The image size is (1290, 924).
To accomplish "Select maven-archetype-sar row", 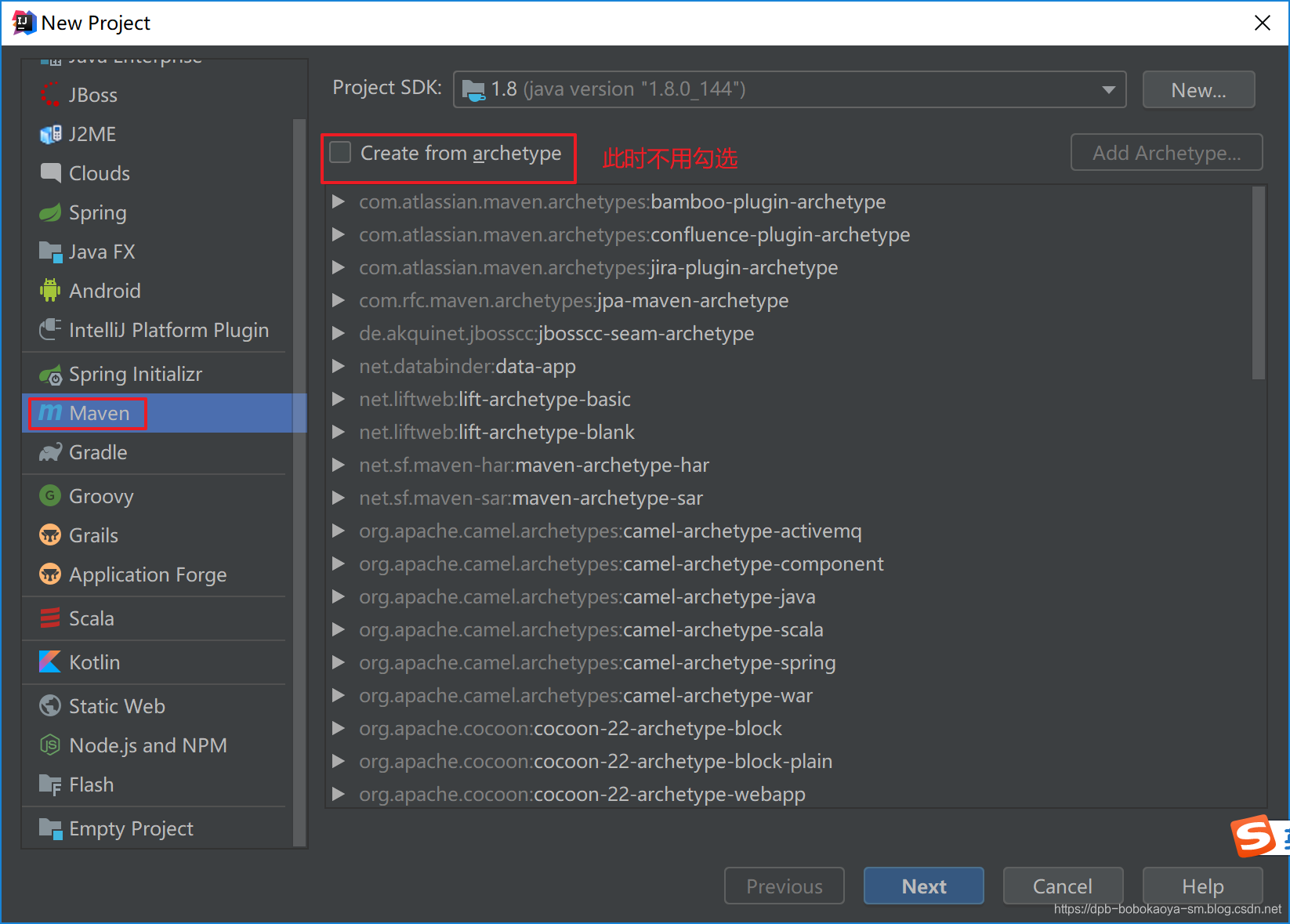I will 789,498.
